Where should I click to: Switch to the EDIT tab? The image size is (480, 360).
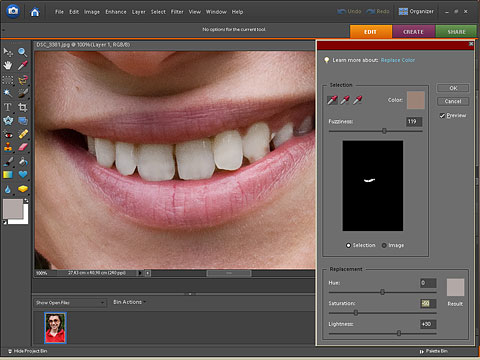coord(371,32)
